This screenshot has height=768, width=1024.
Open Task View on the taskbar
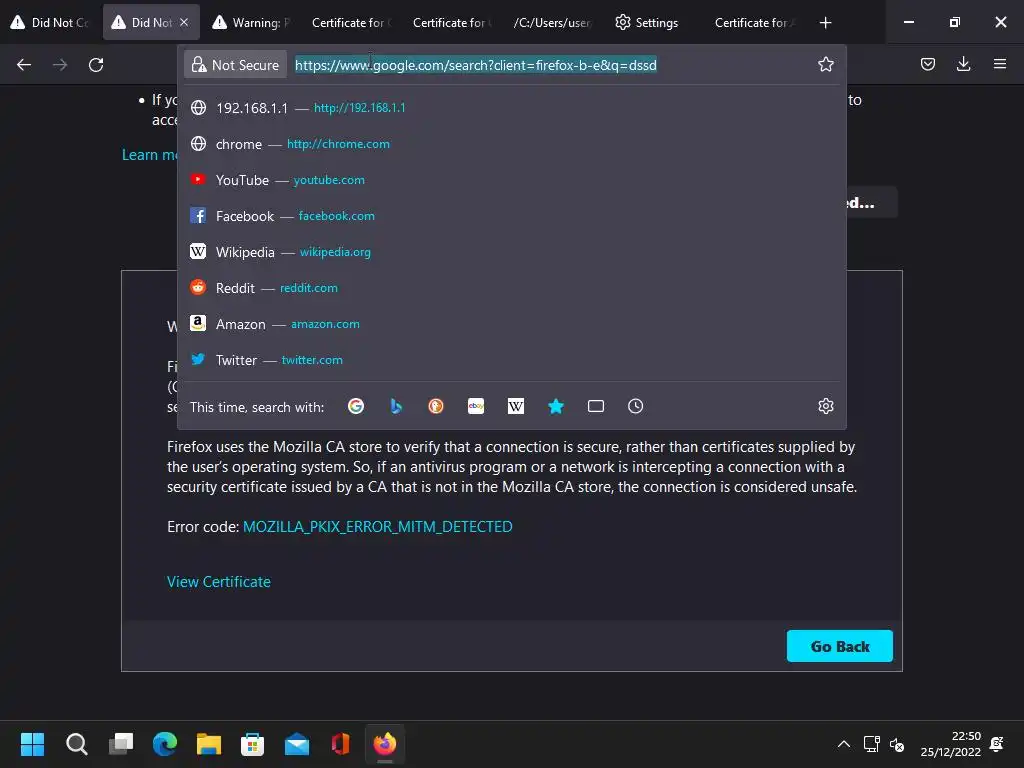(x=121, y=744)
